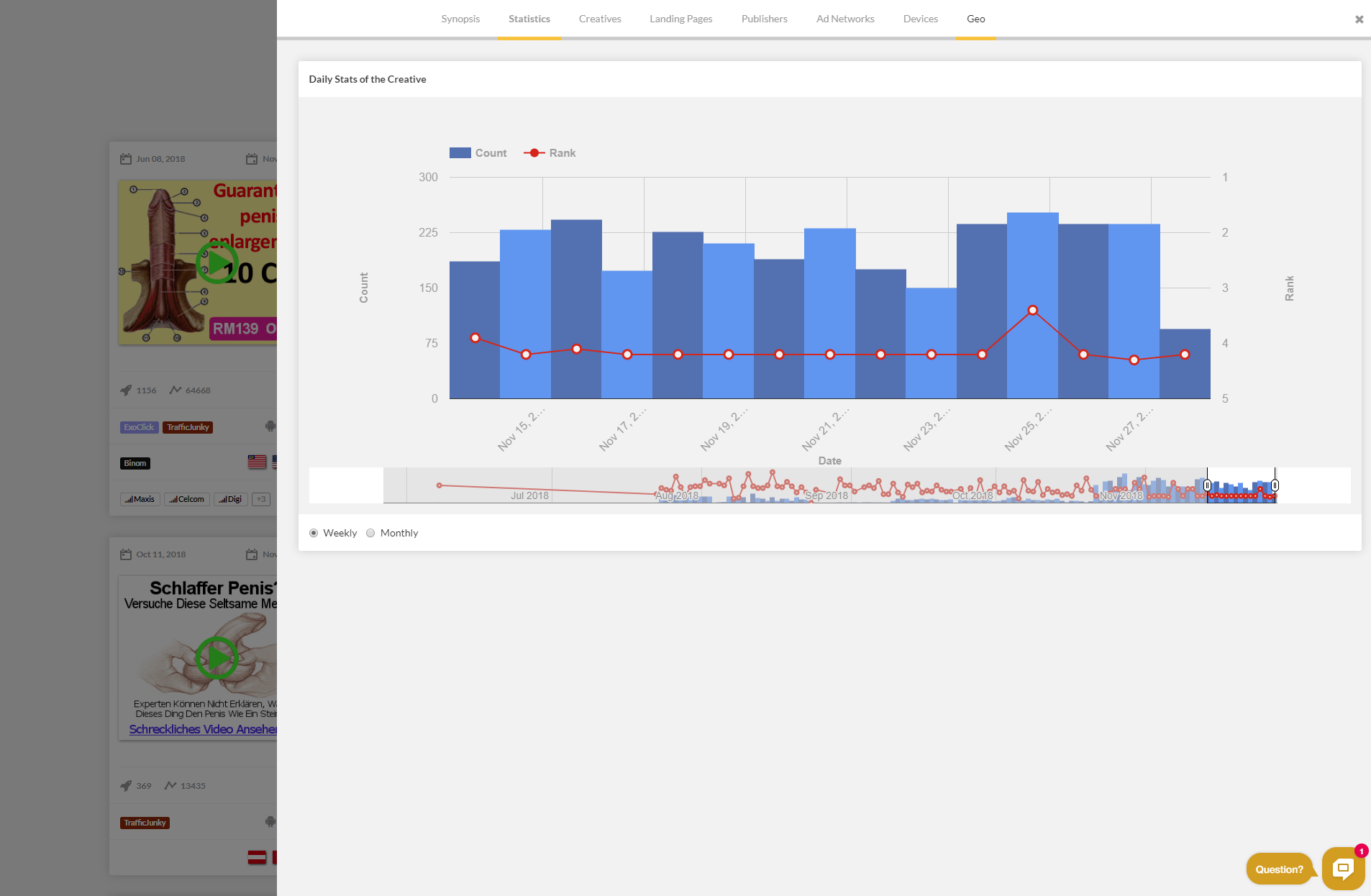1371x896 pixels.
Task: Click the rocket icon next to 369
Action: click(126, 786)
